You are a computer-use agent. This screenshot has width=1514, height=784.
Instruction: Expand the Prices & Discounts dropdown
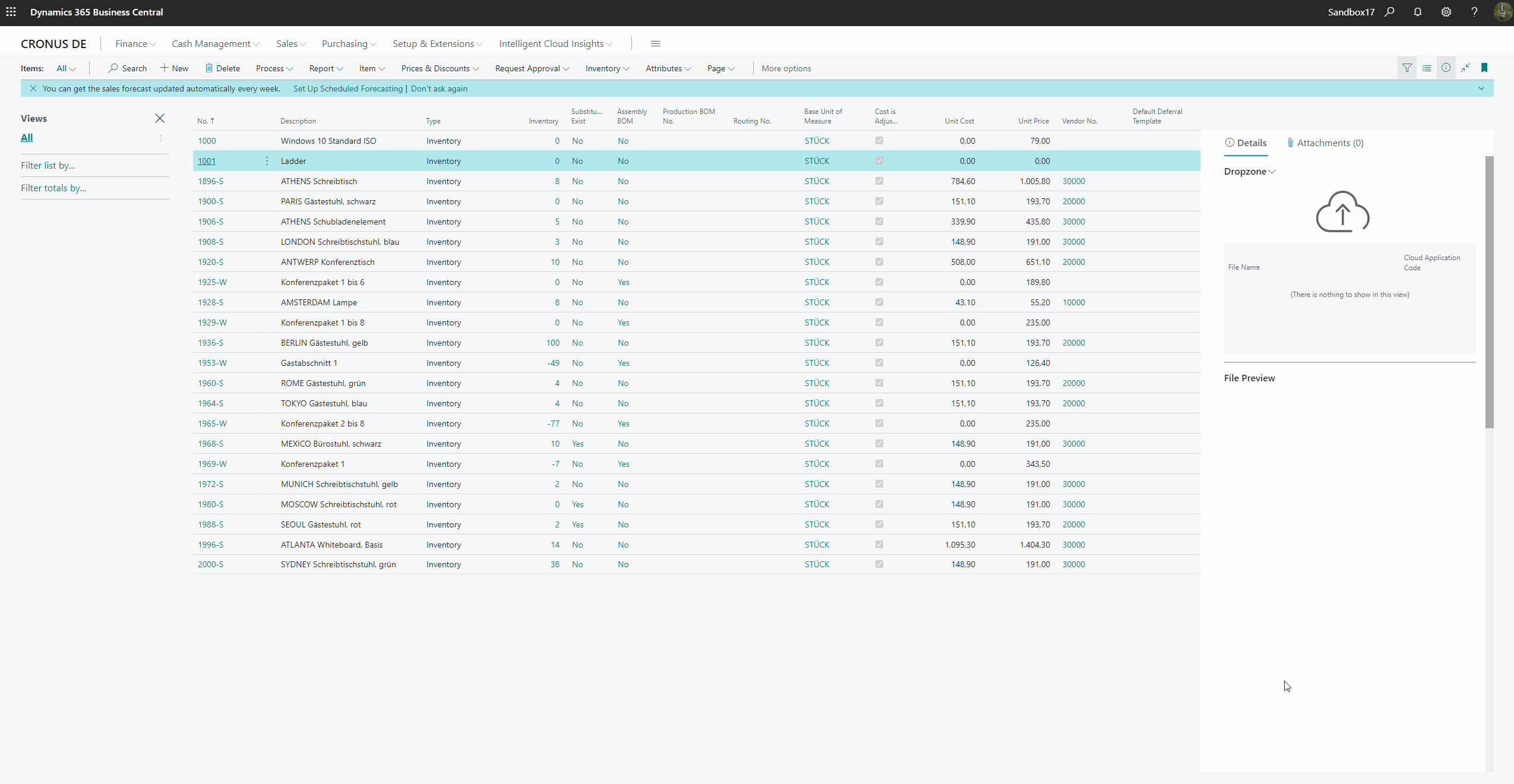(x=440, y=68)
